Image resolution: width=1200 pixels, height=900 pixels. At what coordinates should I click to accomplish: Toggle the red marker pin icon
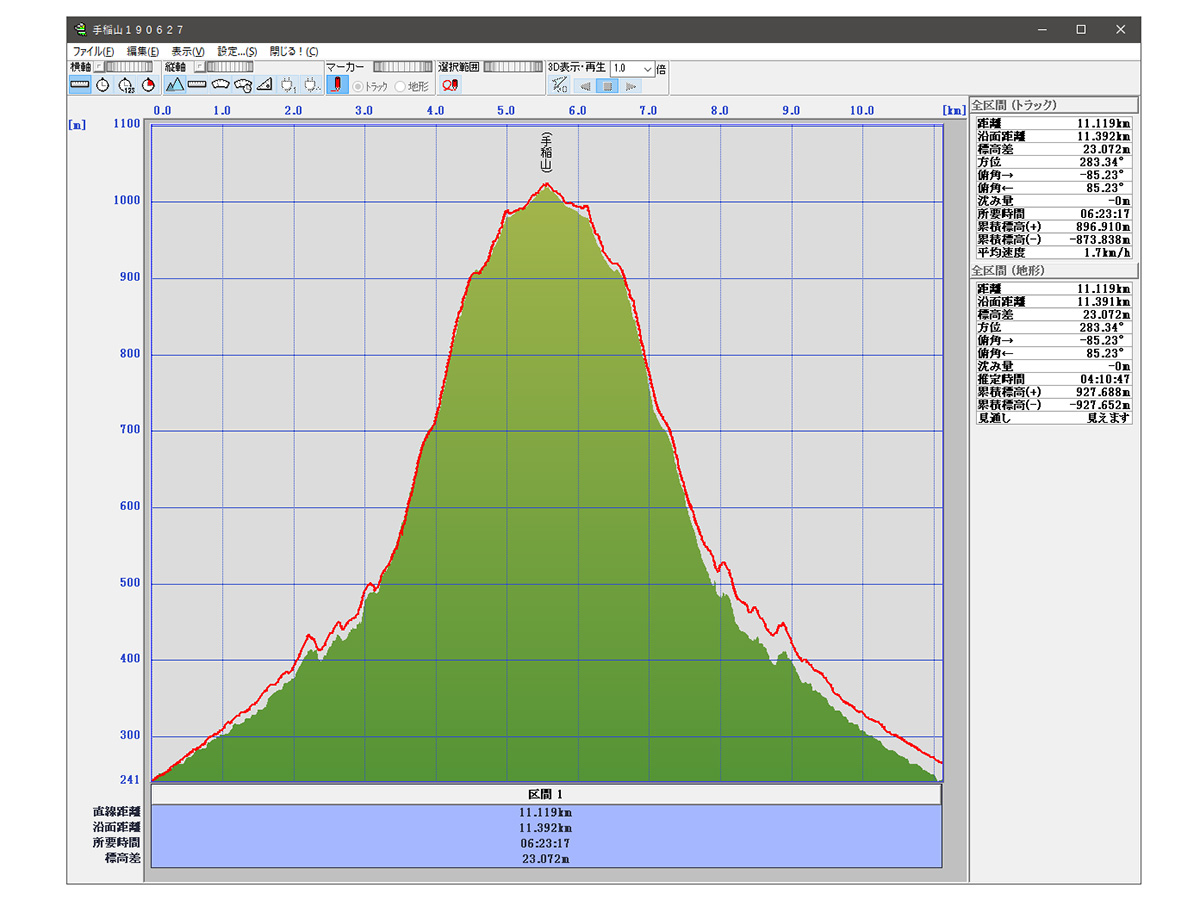point(337,85)
